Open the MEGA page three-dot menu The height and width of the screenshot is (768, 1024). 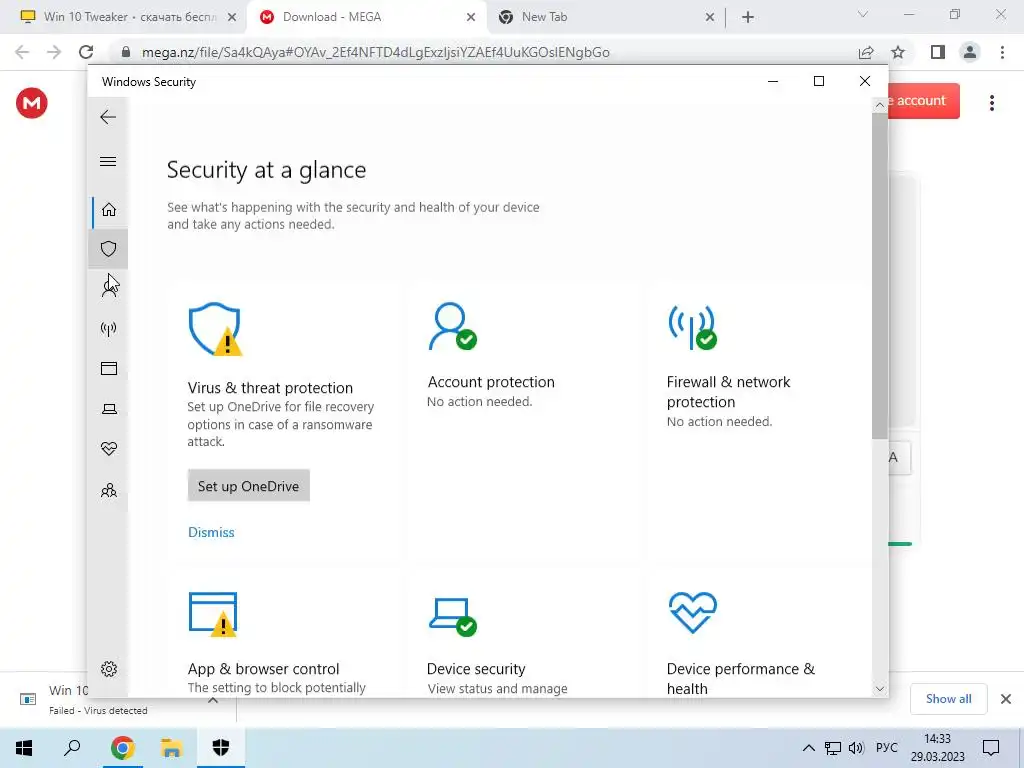(991, 103)
